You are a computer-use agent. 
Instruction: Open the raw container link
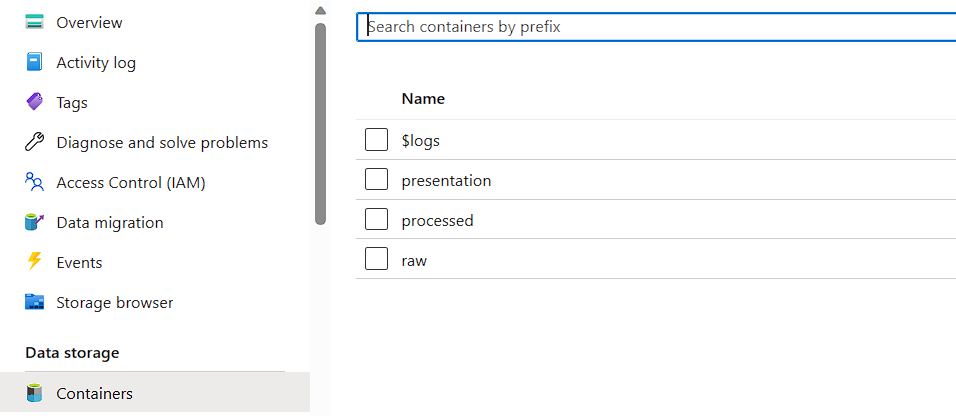pos(414,260)
